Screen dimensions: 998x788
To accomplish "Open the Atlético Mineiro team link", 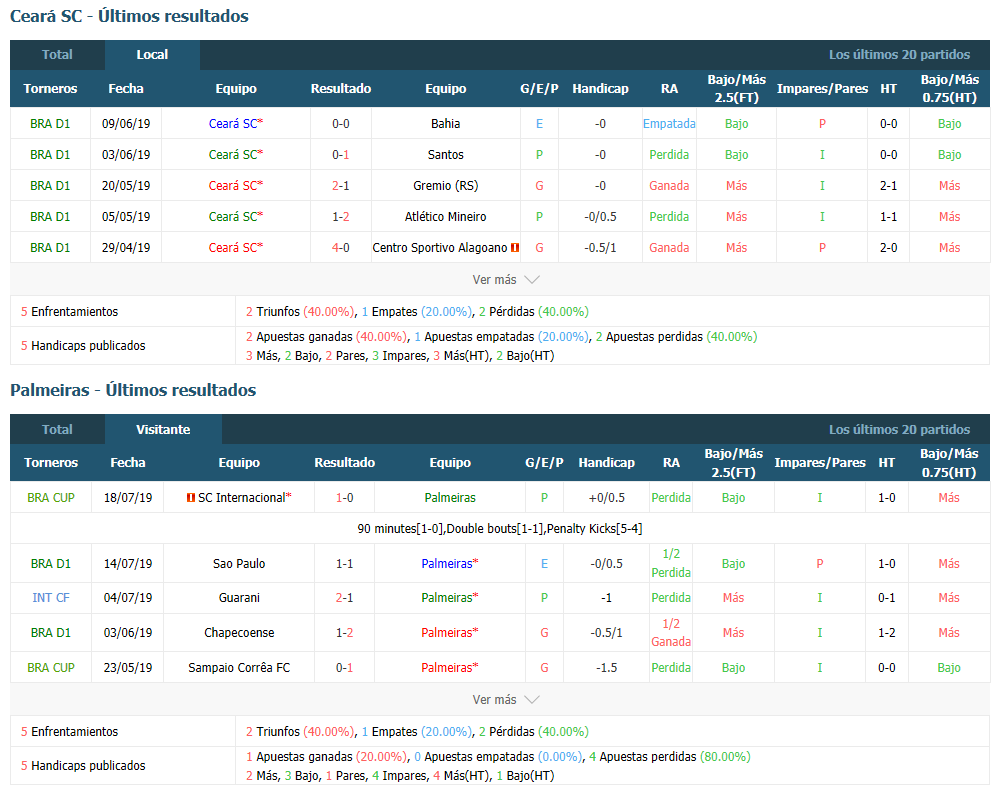I will point(446,217).
